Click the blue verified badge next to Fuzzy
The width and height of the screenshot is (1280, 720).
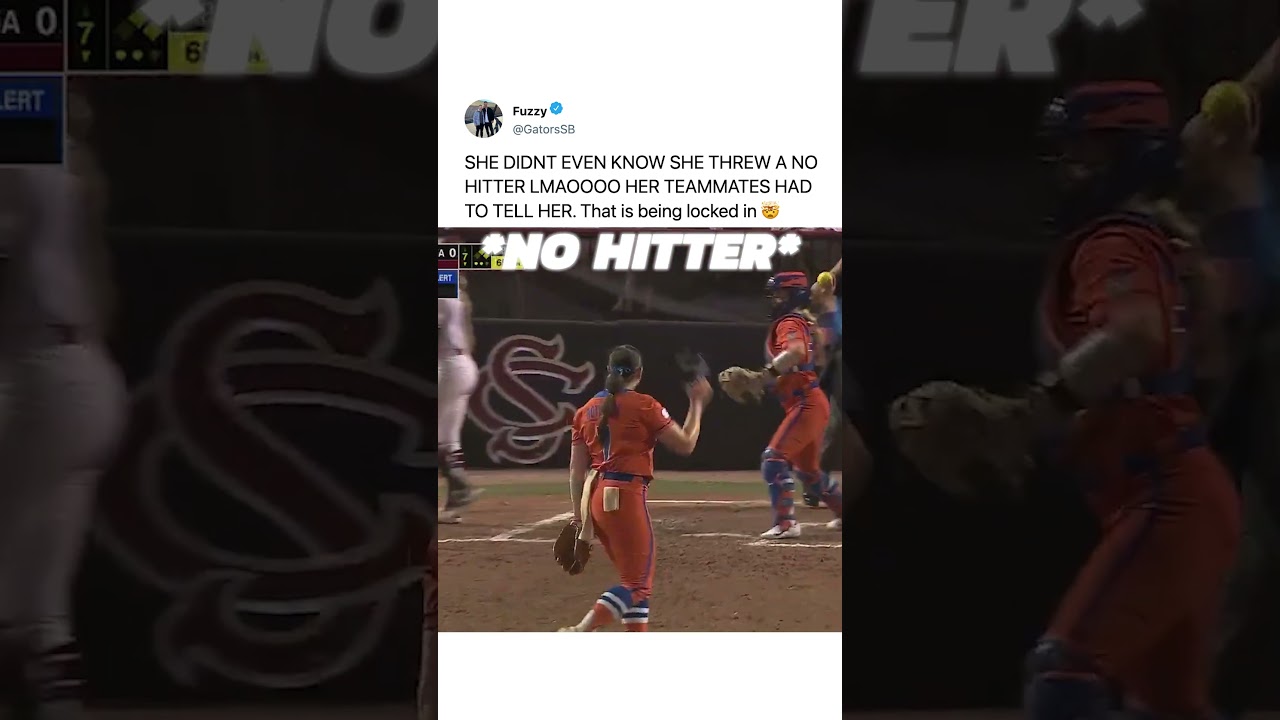point(557,109)
